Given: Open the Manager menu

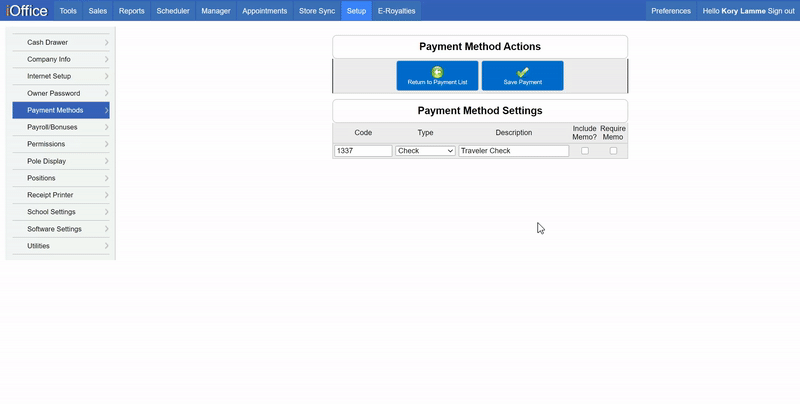Looking at the screenshot, I should click(216, 11).
